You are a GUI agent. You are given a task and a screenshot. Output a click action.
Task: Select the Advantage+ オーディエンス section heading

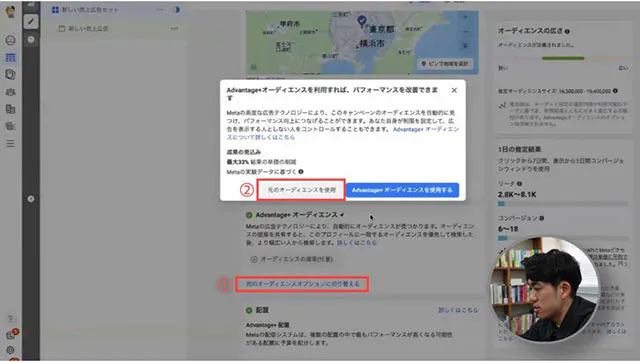tap(296, 215)
